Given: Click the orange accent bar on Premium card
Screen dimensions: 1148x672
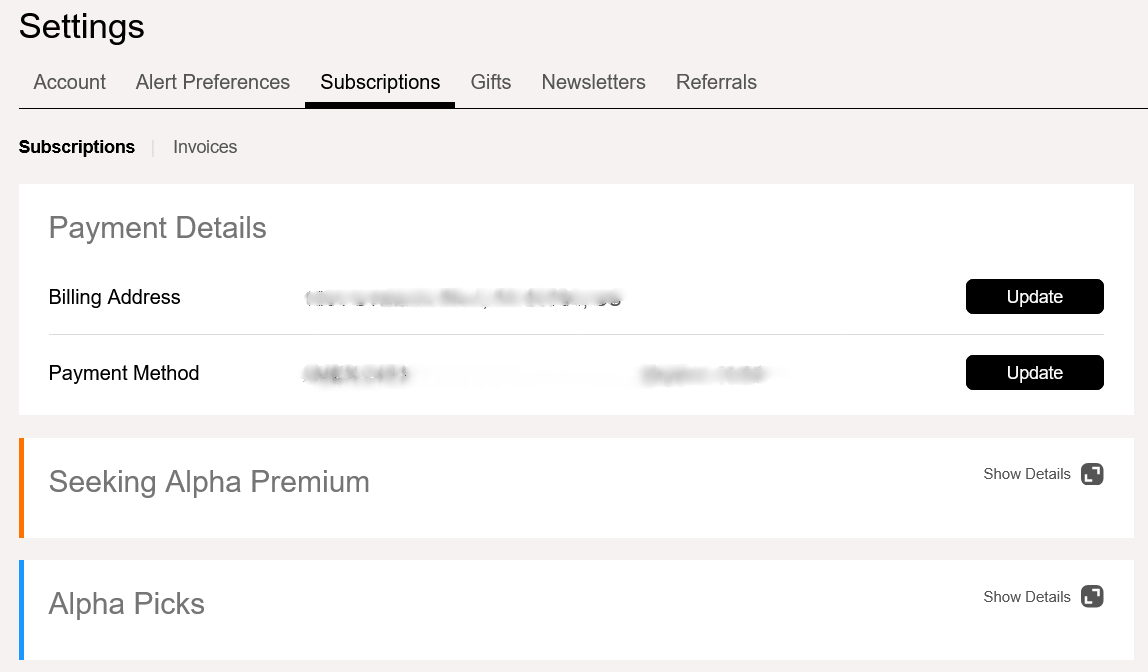Looking at the screenshot, I should [x=21, y=487].
